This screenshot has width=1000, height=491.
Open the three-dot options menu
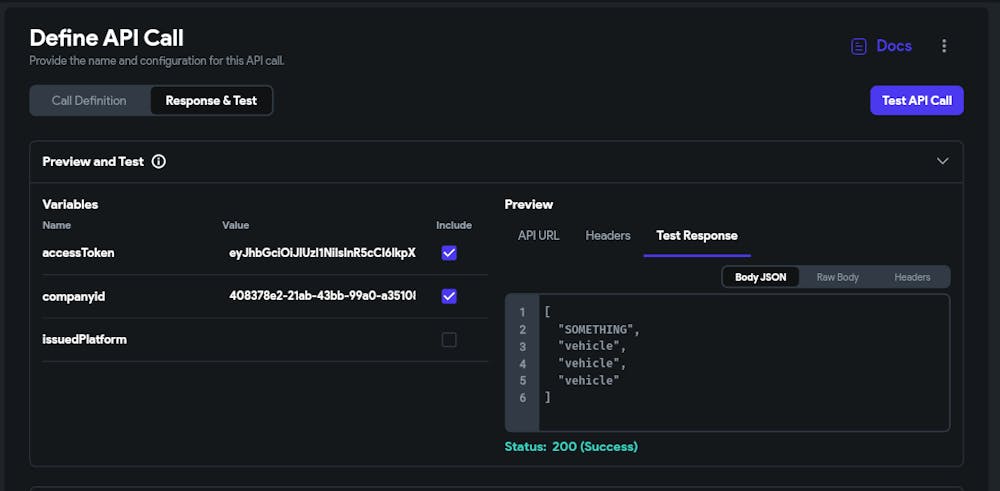(x=944, y=46)
